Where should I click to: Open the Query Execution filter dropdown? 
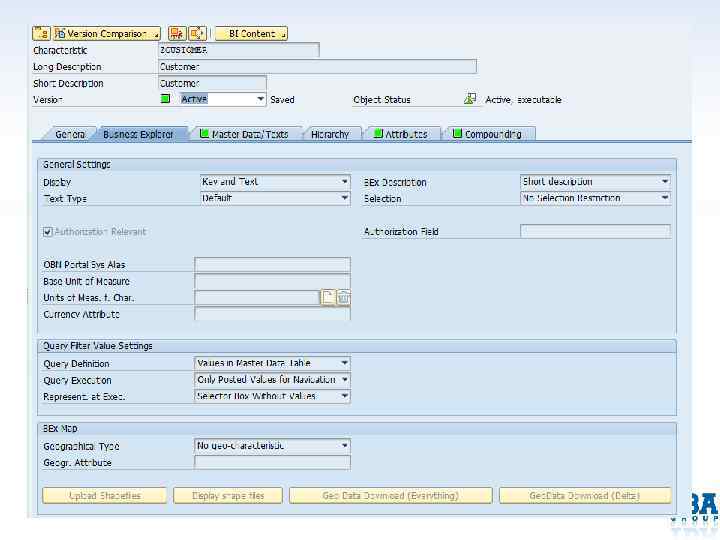pos(344,380)
